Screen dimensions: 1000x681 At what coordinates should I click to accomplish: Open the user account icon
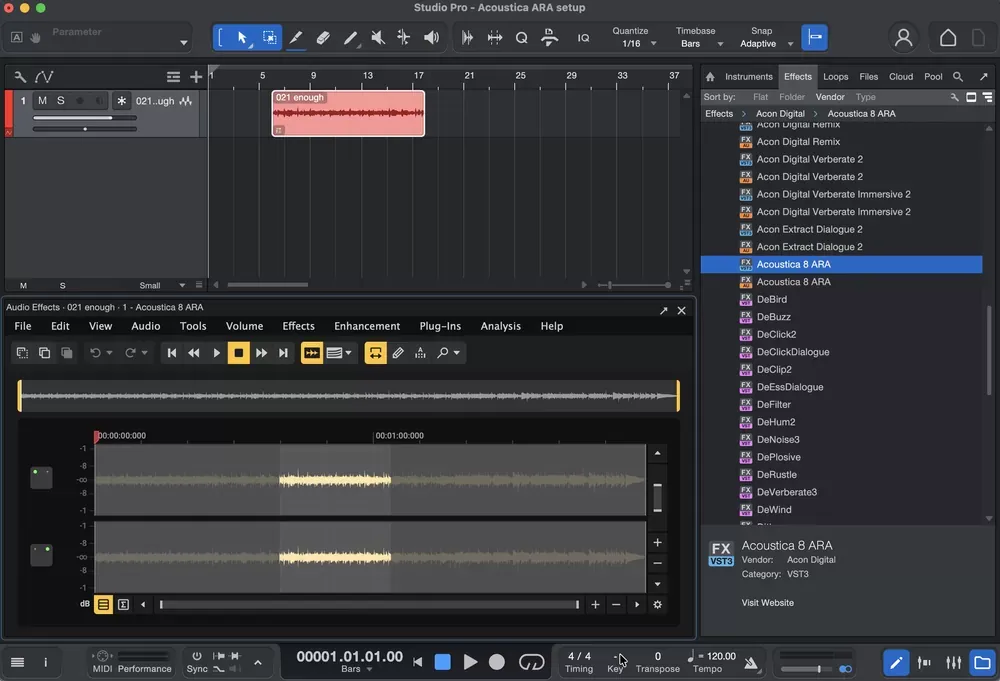(903, 38)
